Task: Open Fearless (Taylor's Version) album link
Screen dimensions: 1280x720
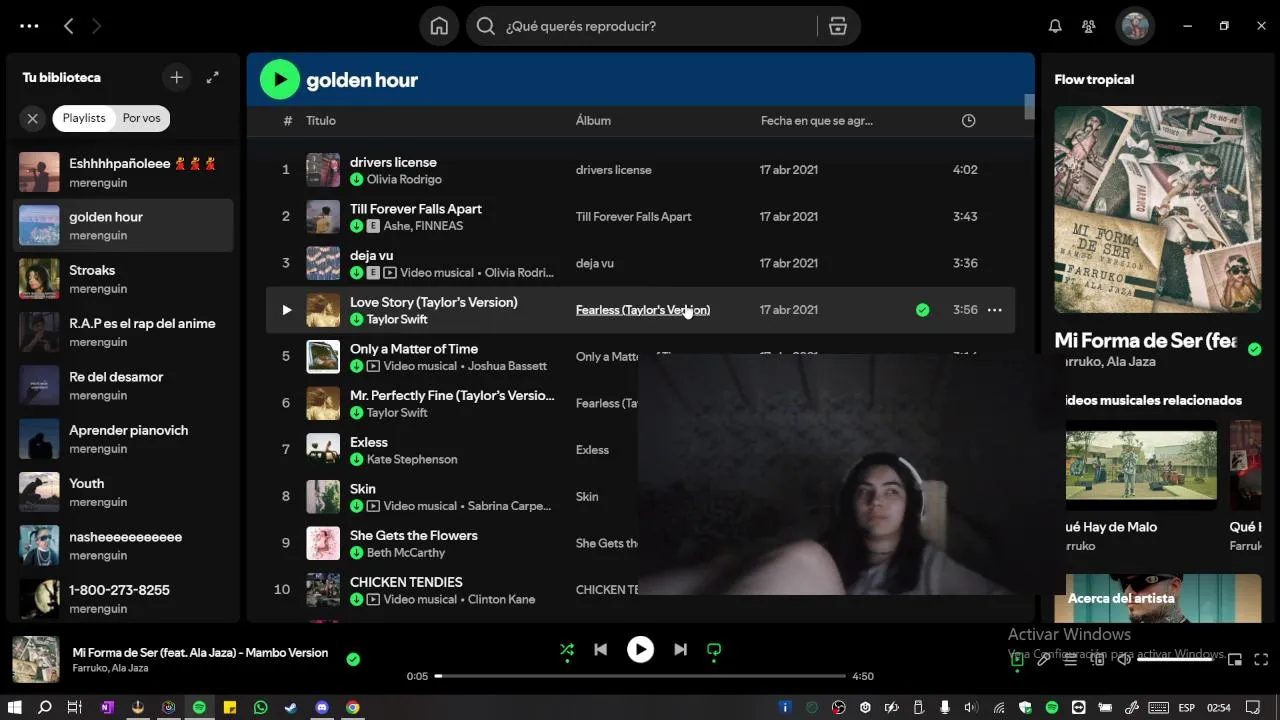Action: point(643,310)
